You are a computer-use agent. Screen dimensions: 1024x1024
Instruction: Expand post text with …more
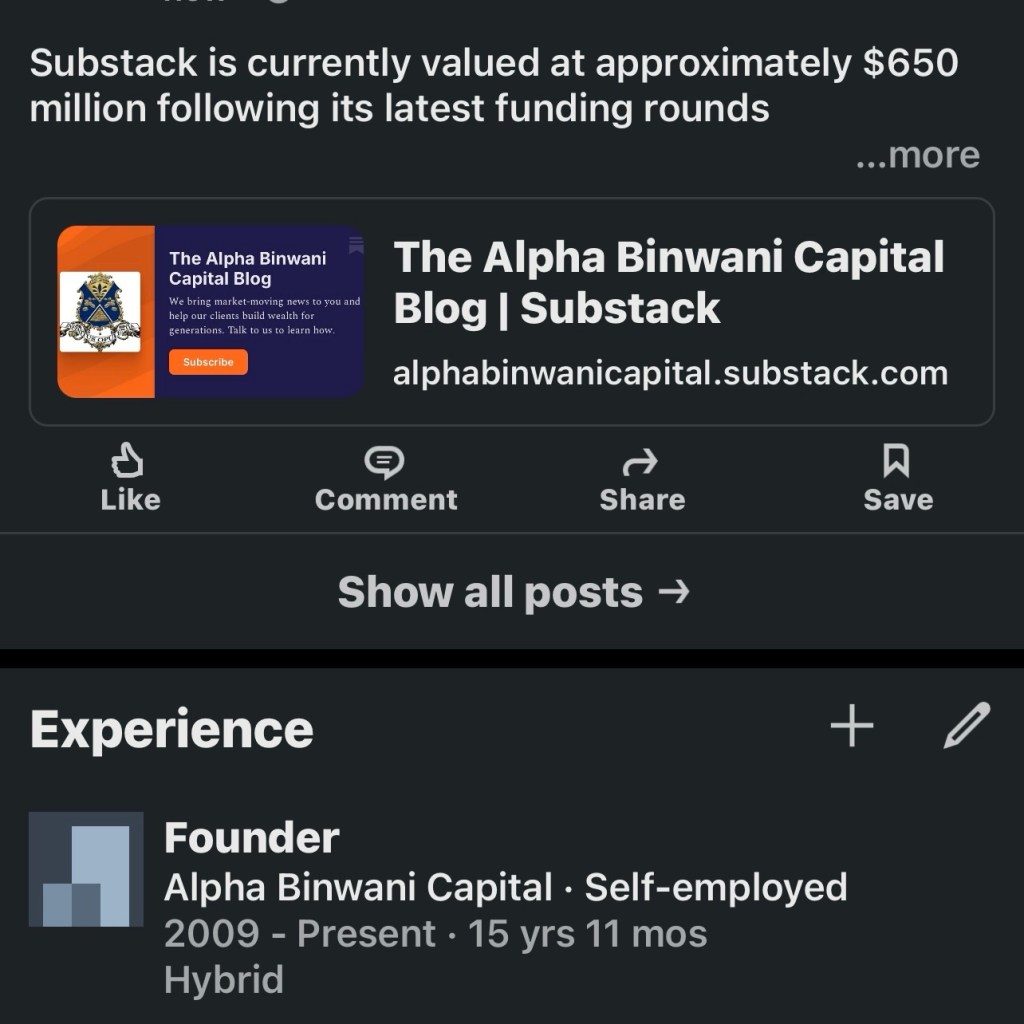click(x=917, y=155)
